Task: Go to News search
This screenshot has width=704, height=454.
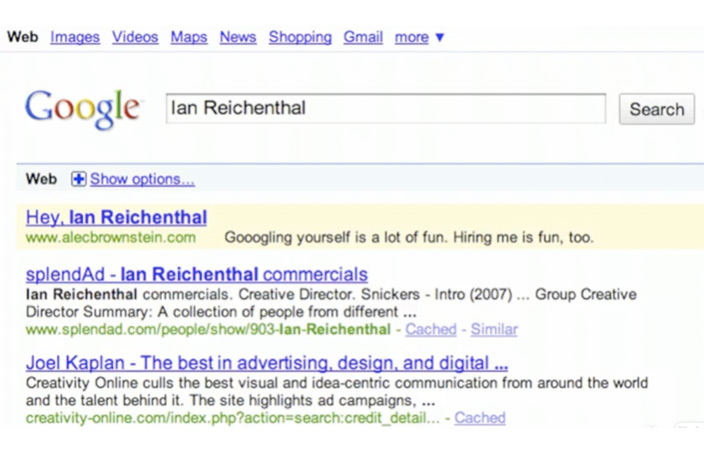Action: click(x=238, y=37)
